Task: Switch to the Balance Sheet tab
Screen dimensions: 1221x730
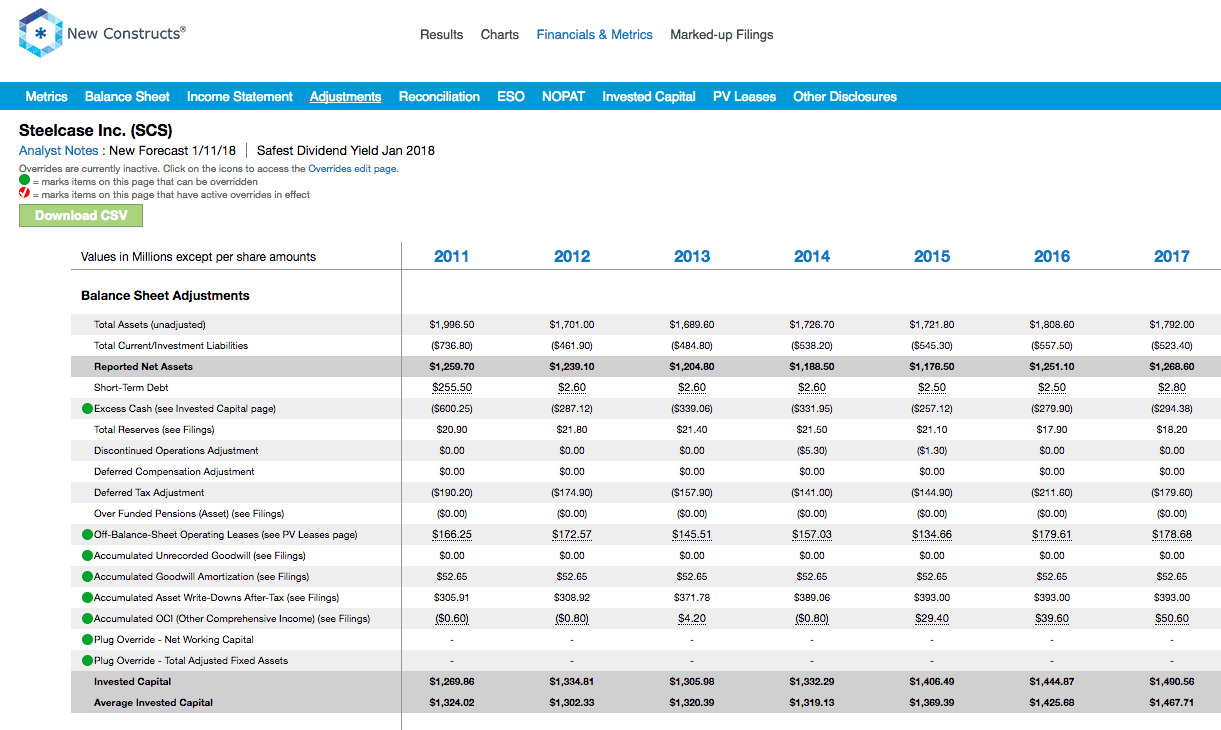Action: 127,96
